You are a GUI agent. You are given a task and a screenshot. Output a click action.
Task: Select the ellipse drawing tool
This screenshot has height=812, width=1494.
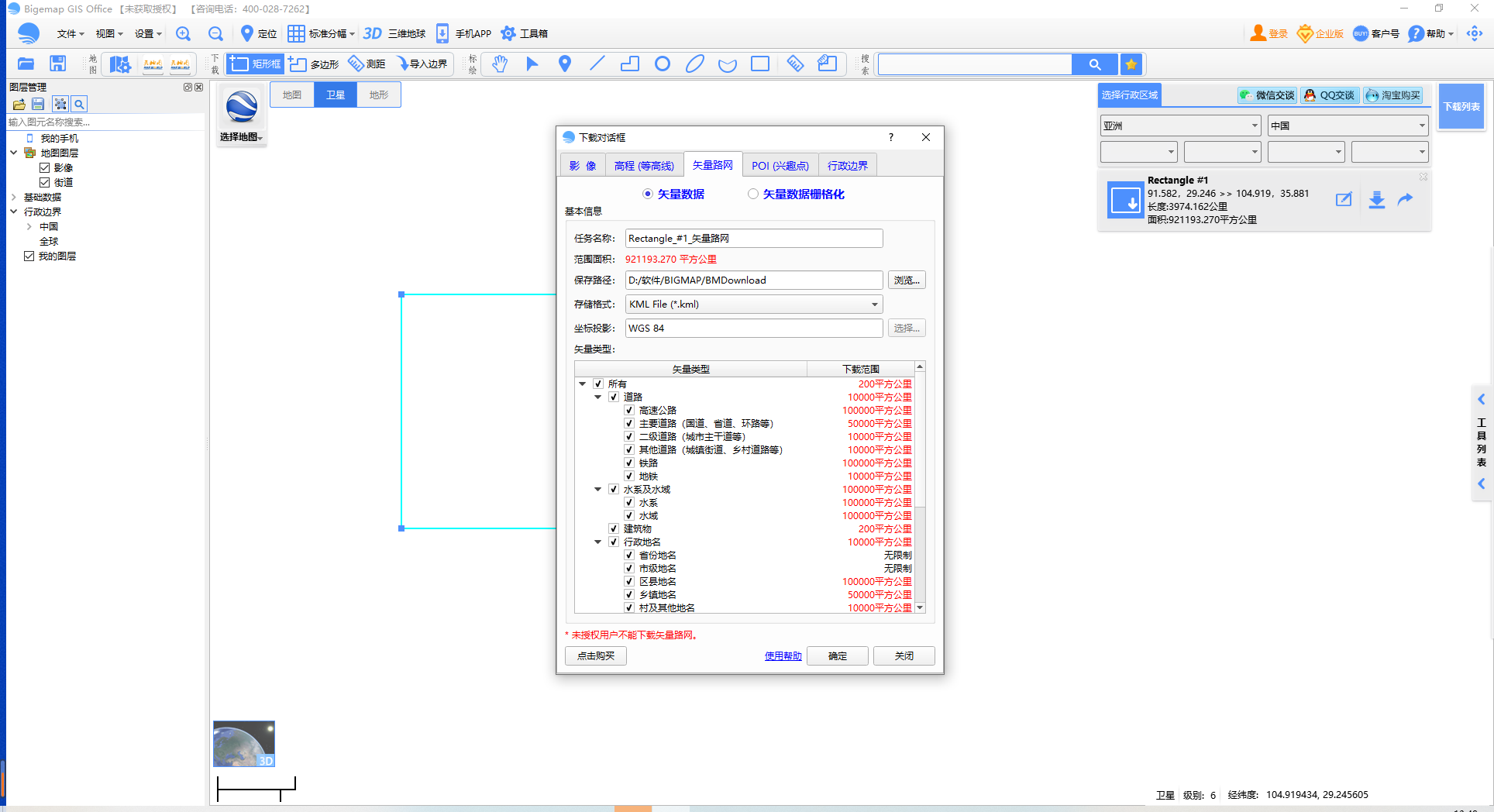[695, 64]
